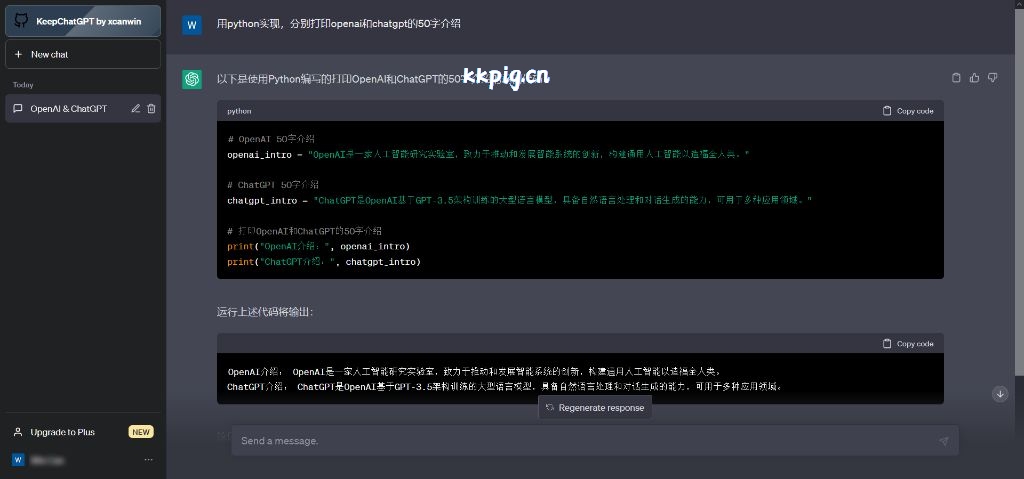Copy code from the python code block
Image resolution: width=1024 pixels, height=479 pixels.
tap(908, 111)
